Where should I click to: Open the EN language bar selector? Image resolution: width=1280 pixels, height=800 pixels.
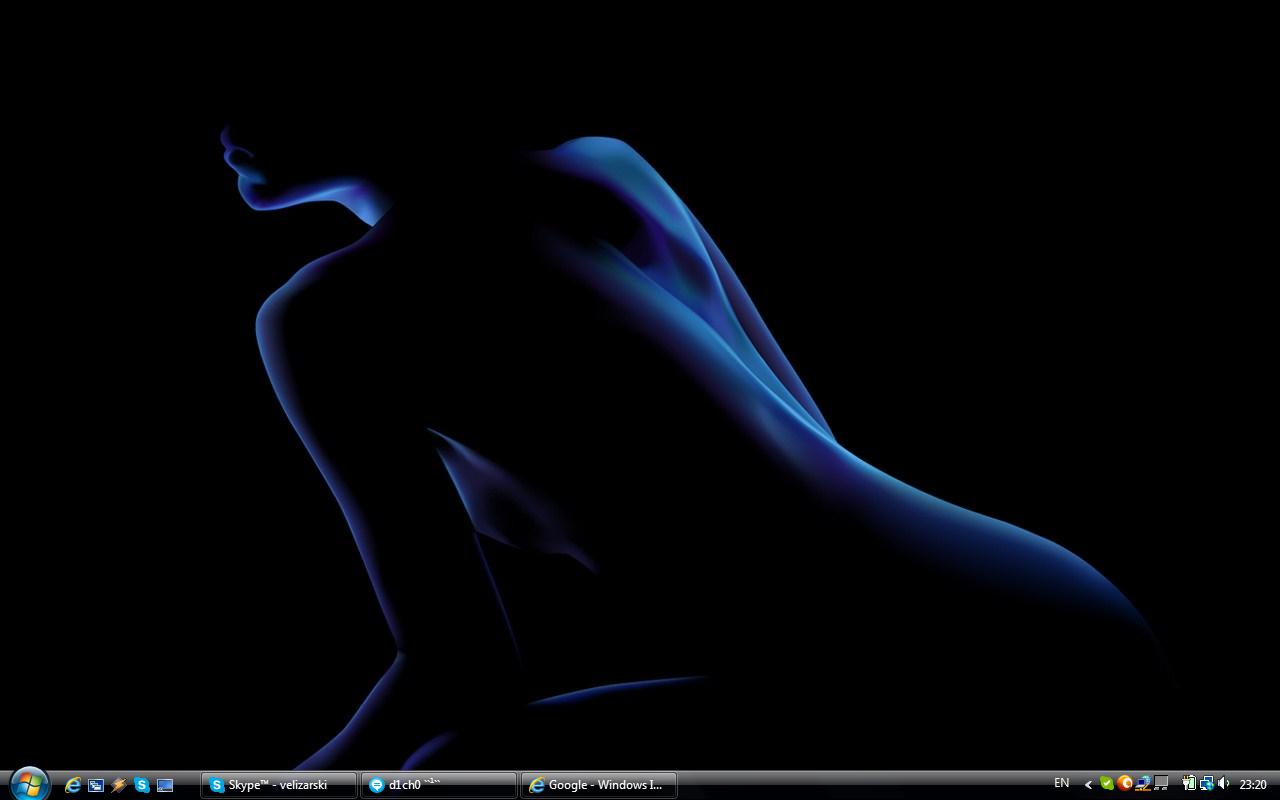[x=1061, y=784]
